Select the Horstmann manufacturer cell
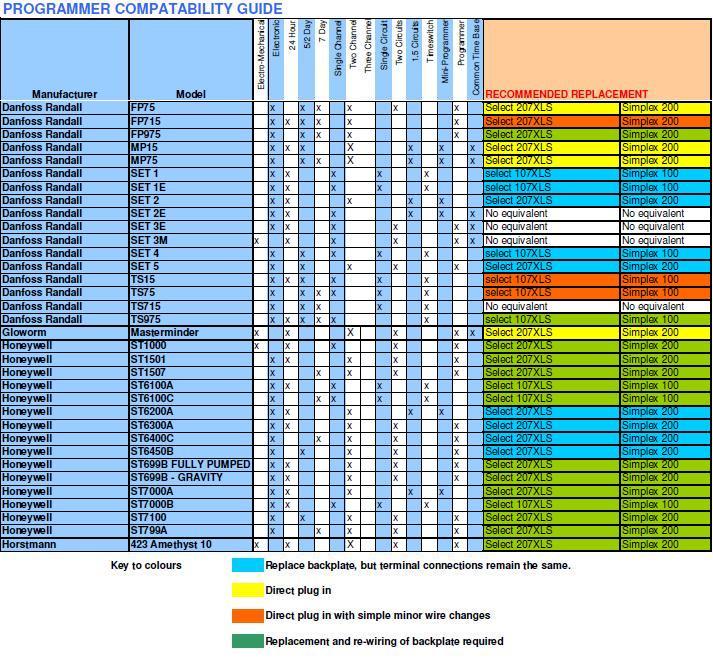713x664 pixels. click(64, 545)
